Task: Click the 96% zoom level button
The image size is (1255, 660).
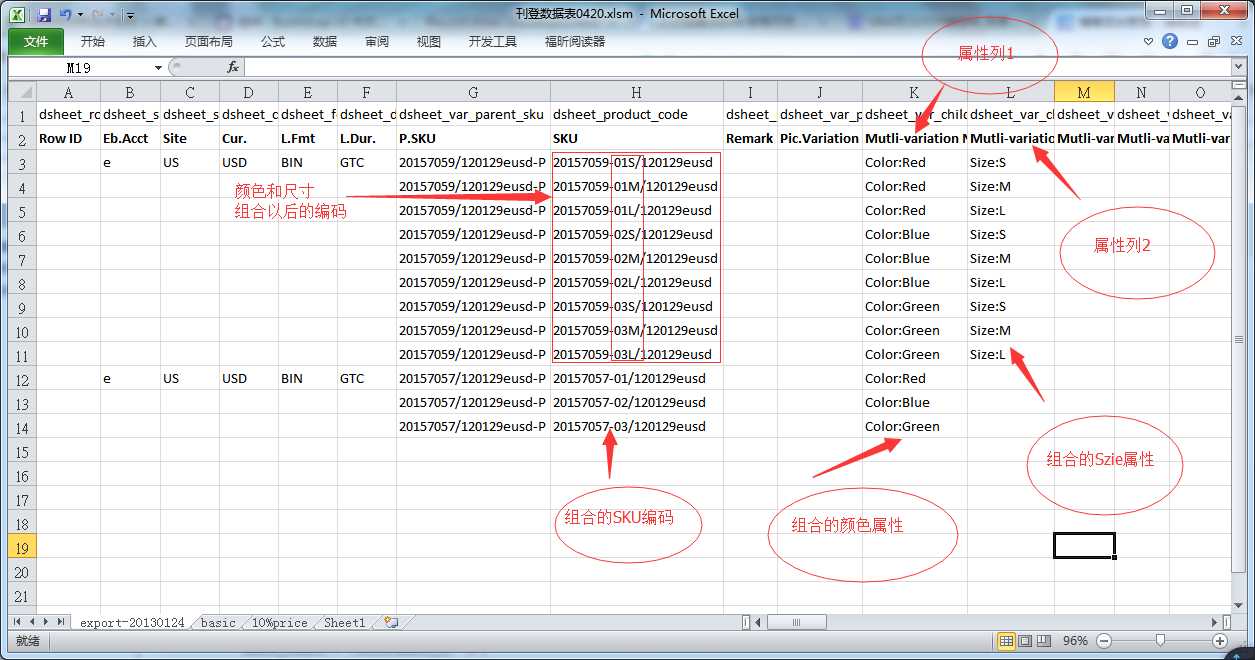Action: tap(1075, 641)
